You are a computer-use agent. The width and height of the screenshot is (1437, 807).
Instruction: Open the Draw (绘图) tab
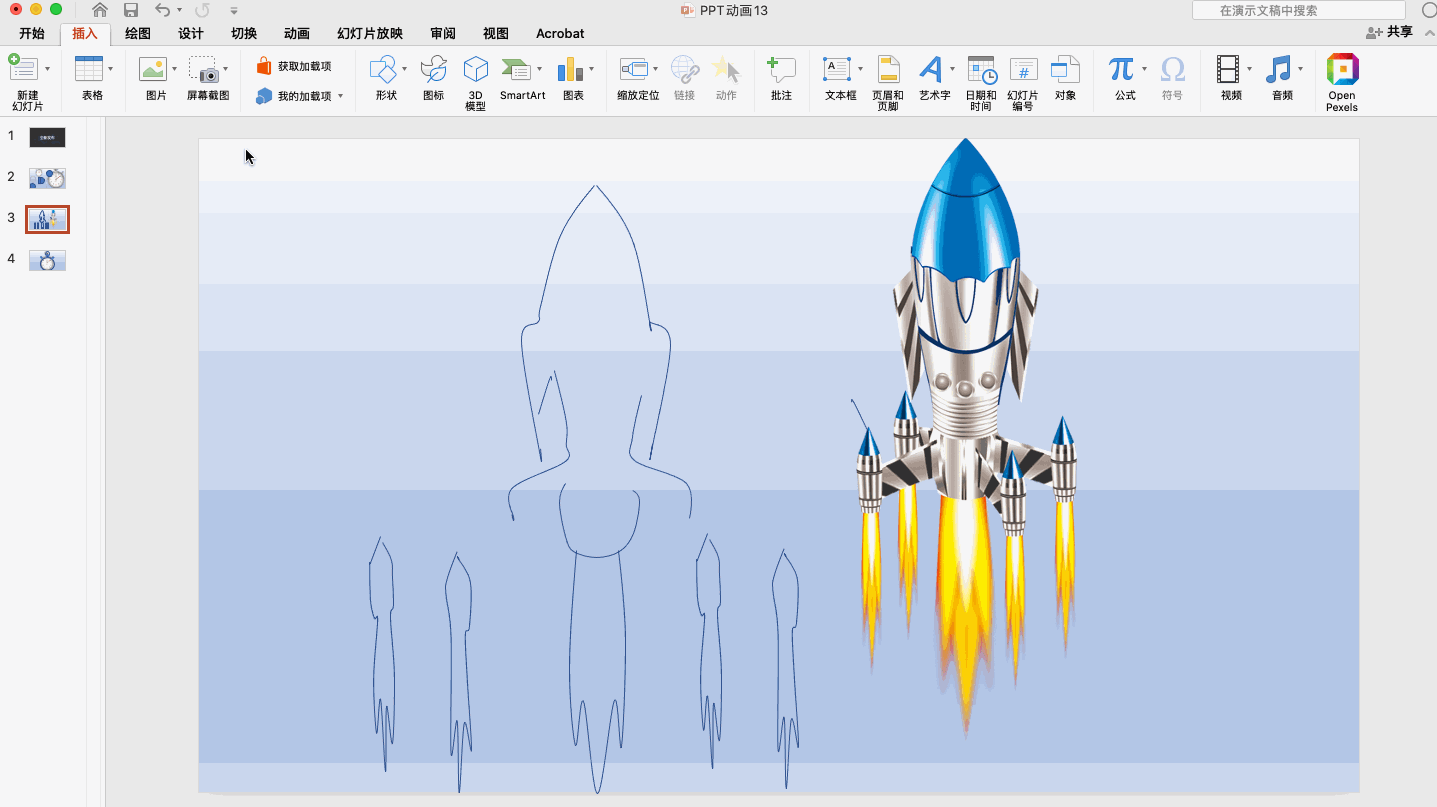[138, 33]
